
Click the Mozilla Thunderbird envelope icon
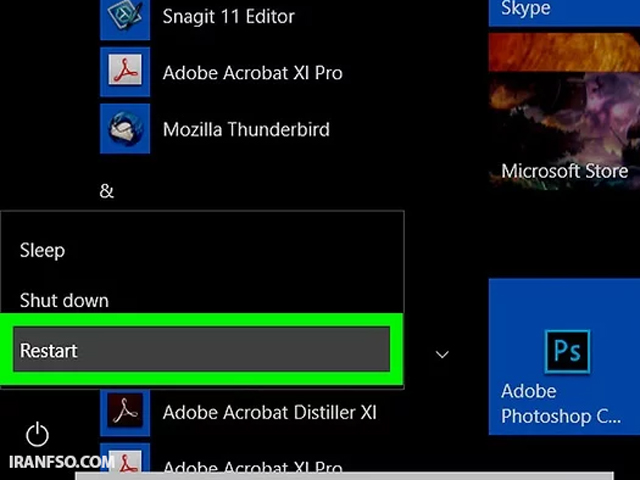click(x=125, y=129)
